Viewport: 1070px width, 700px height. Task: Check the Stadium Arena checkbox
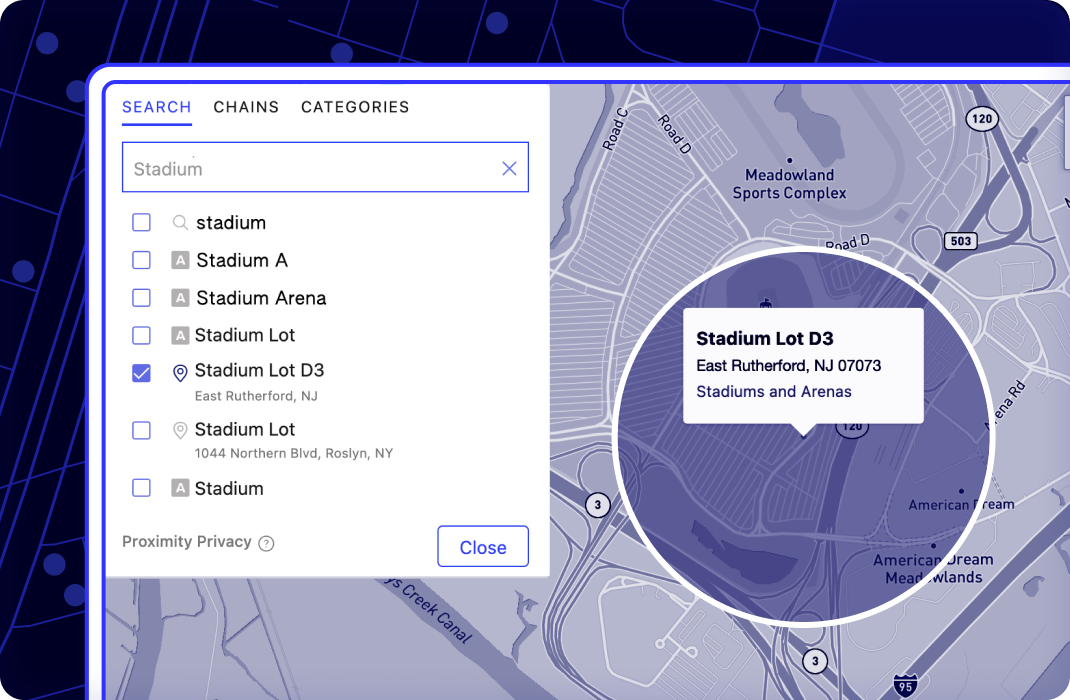[x=141, y=297]
